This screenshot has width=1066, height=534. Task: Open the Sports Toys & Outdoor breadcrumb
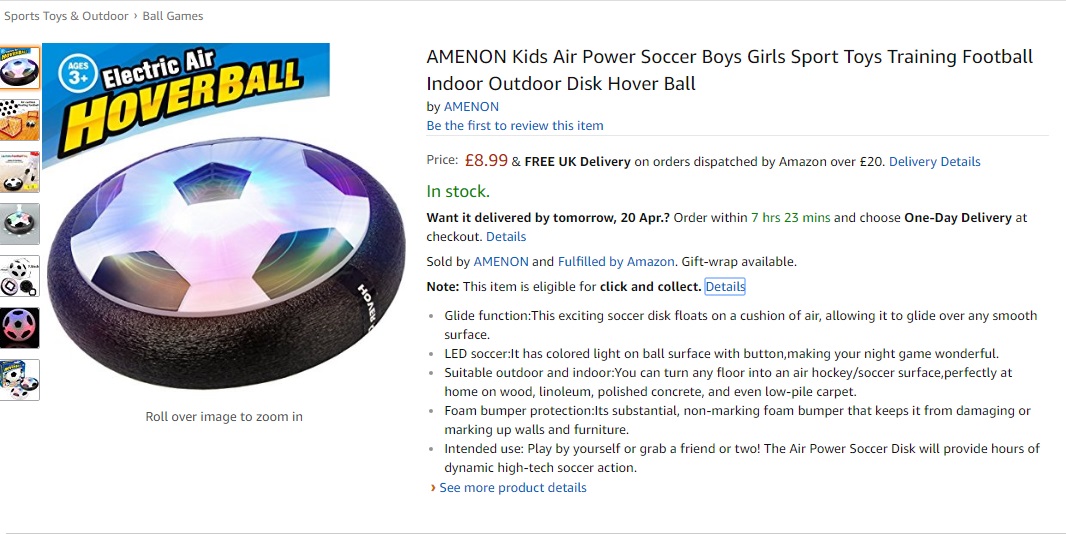pyautogui.click(x=66, y=16)
